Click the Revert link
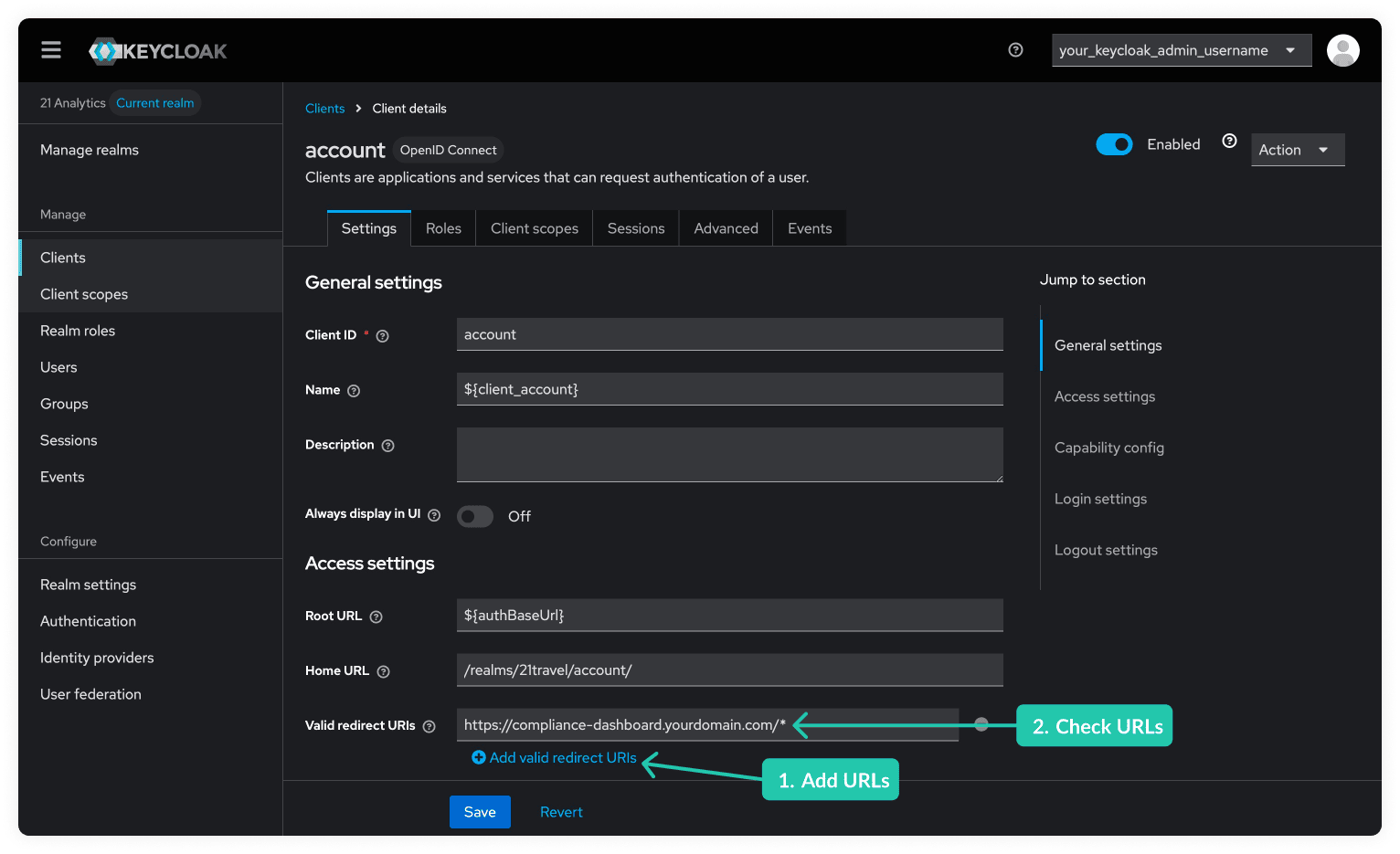The width and height of the screenshot is (1400, 854). pos(561,811)
